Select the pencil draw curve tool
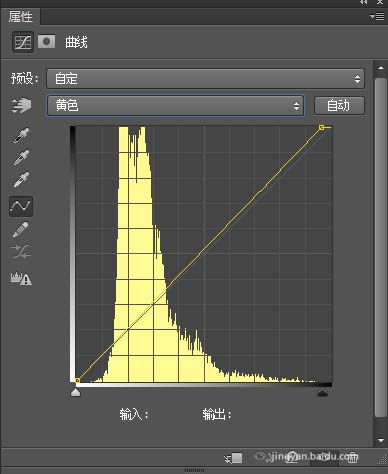Viewport: 388px width, 474px height. tap(20, 230)
